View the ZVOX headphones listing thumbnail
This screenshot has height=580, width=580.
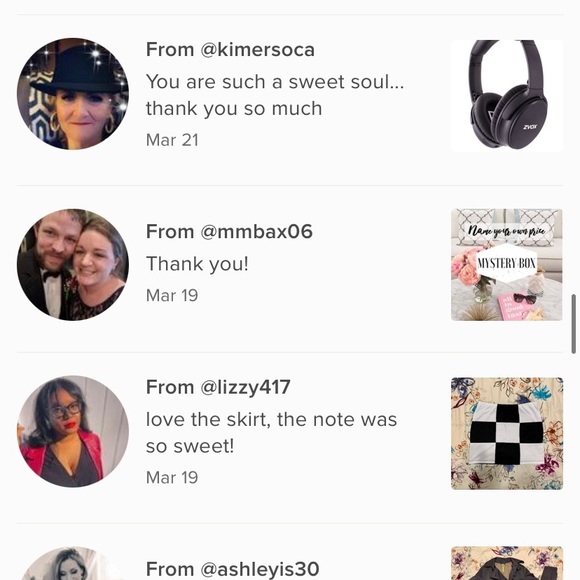click(507, 95)
